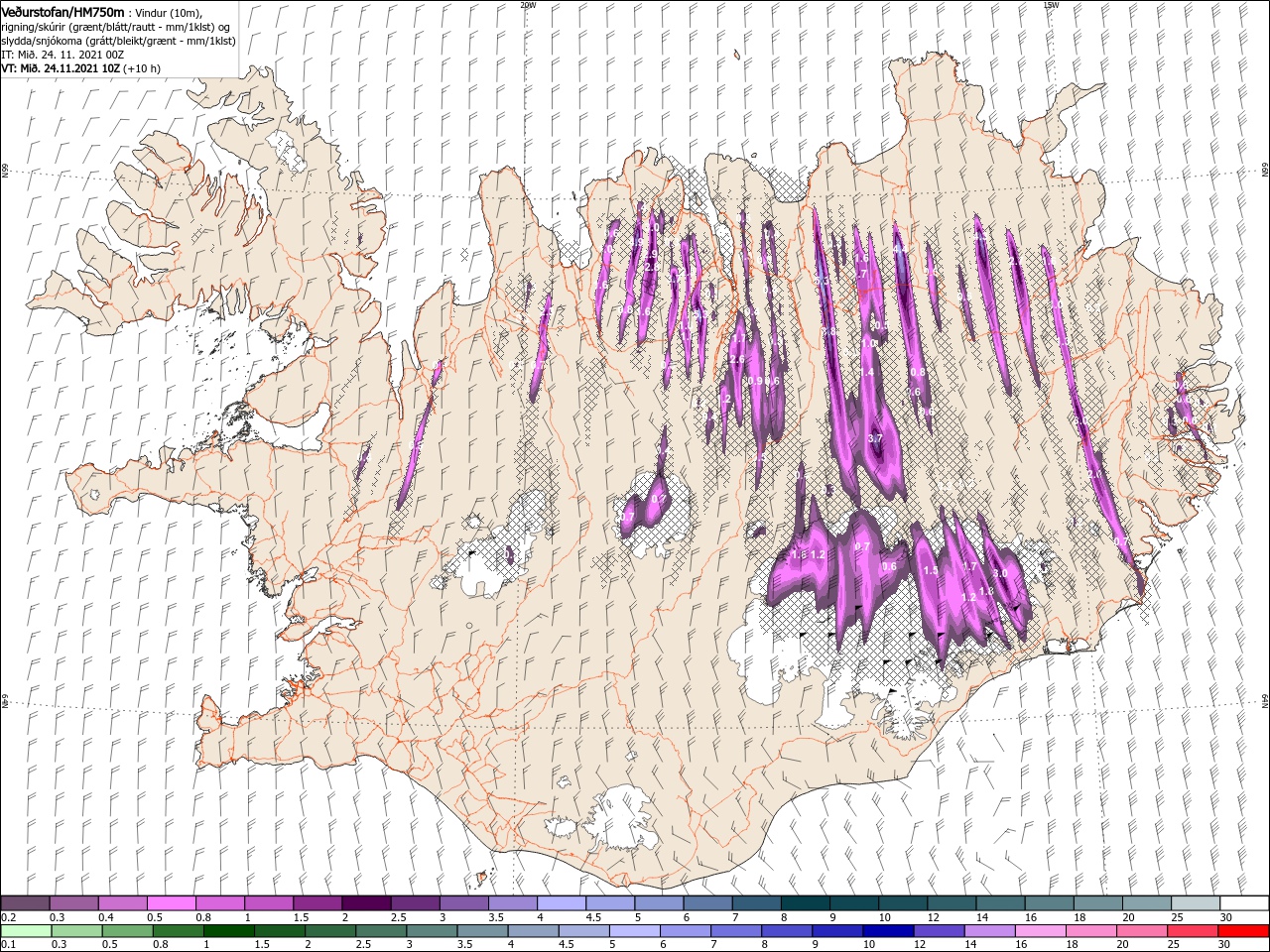The image size is (1270, 952).
Task: Pick the pale grey top-row swatch starting at 25
Action: pyautogui.click(x=1194, y=902)
